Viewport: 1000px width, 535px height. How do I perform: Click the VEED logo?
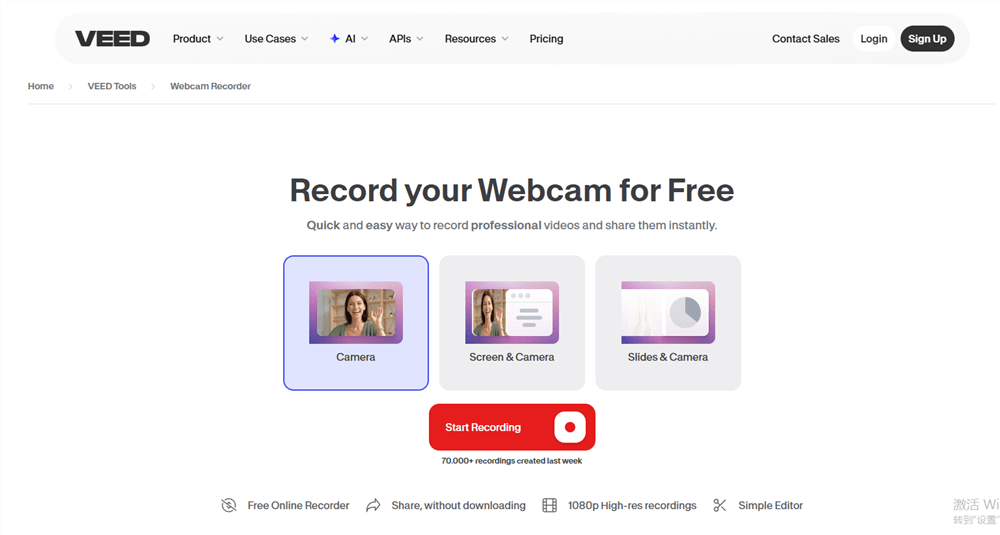(x=112, y=39)
